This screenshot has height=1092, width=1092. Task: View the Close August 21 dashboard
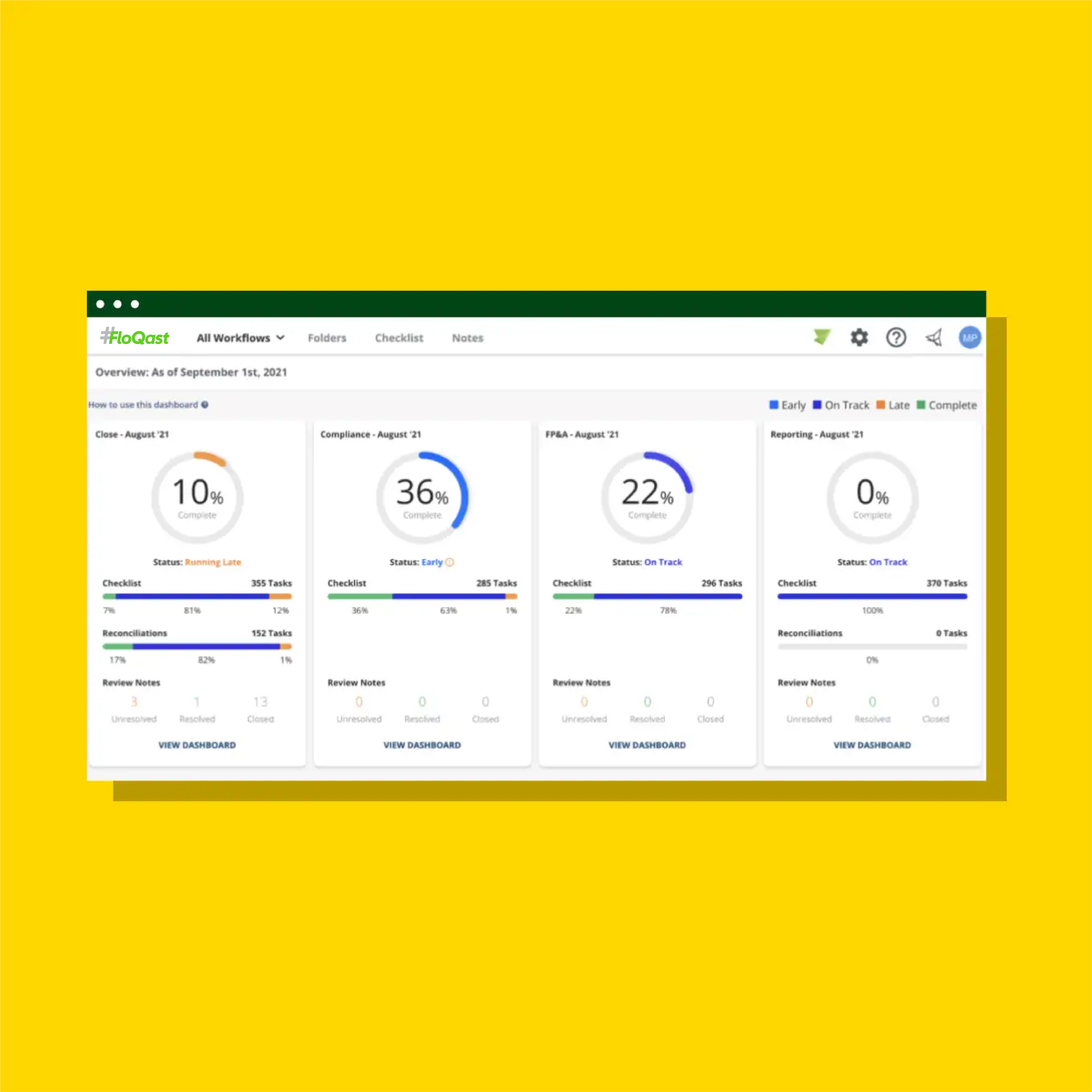196,745
